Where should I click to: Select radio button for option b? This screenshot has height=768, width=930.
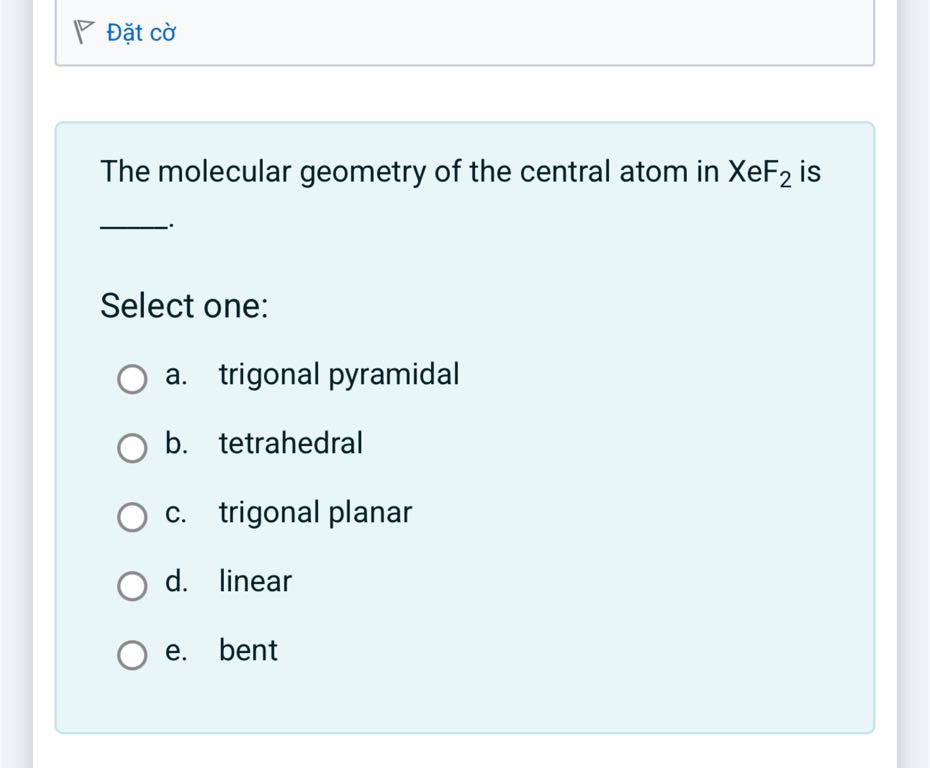131,449
